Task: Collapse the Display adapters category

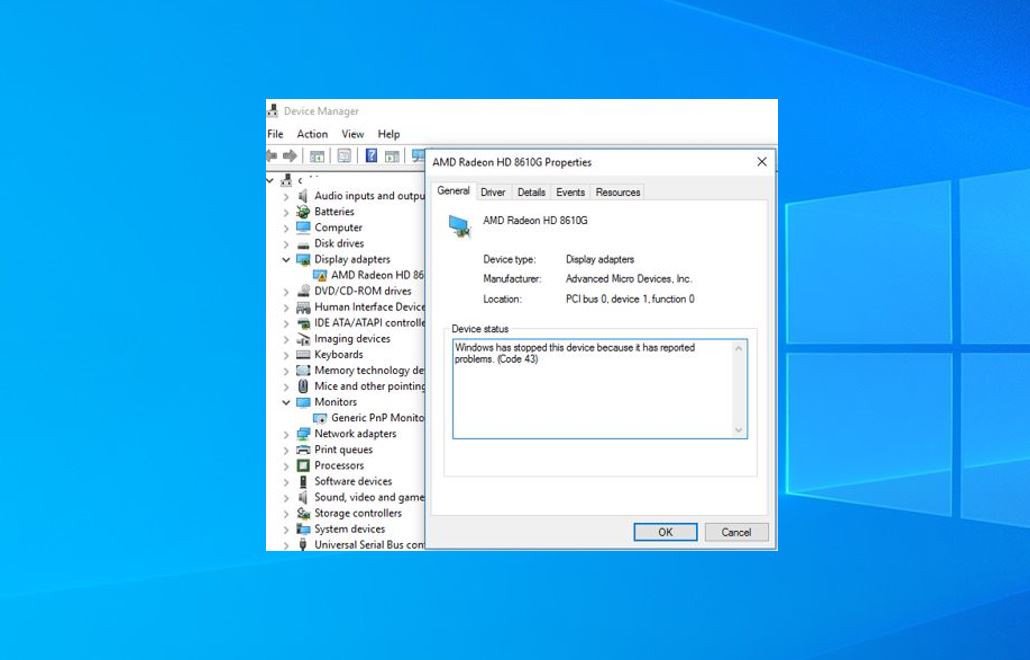Action: 286,259
